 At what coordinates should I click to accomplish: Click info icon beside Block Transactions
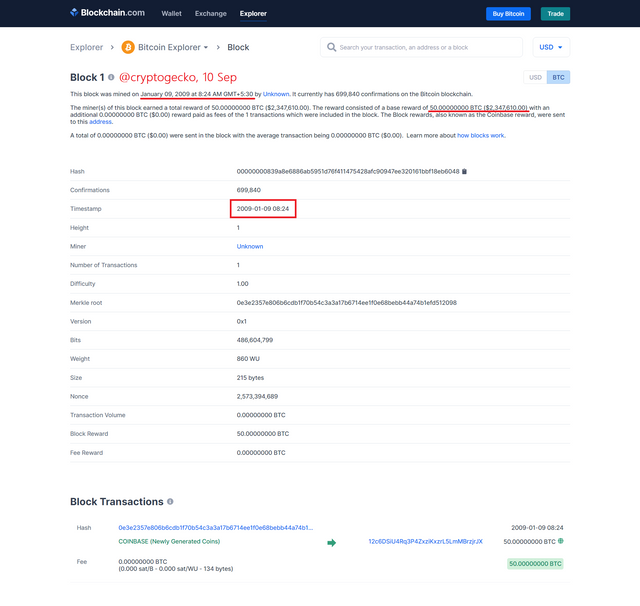click(x=170, y=502)
